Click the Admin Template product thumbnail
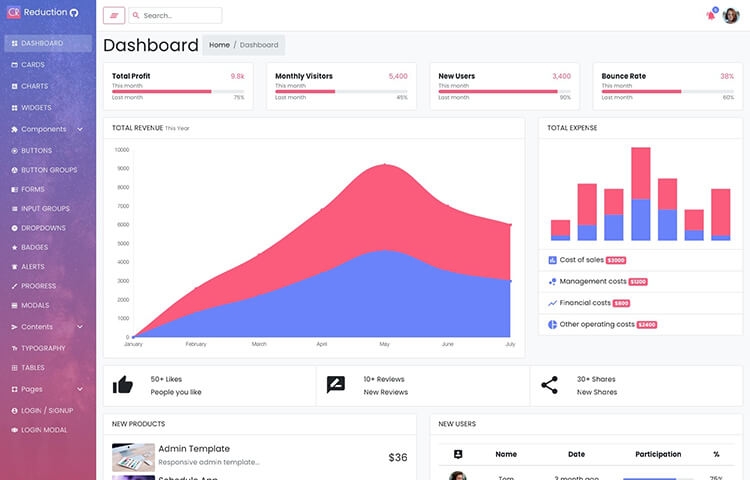 click(x=133, y=457)
